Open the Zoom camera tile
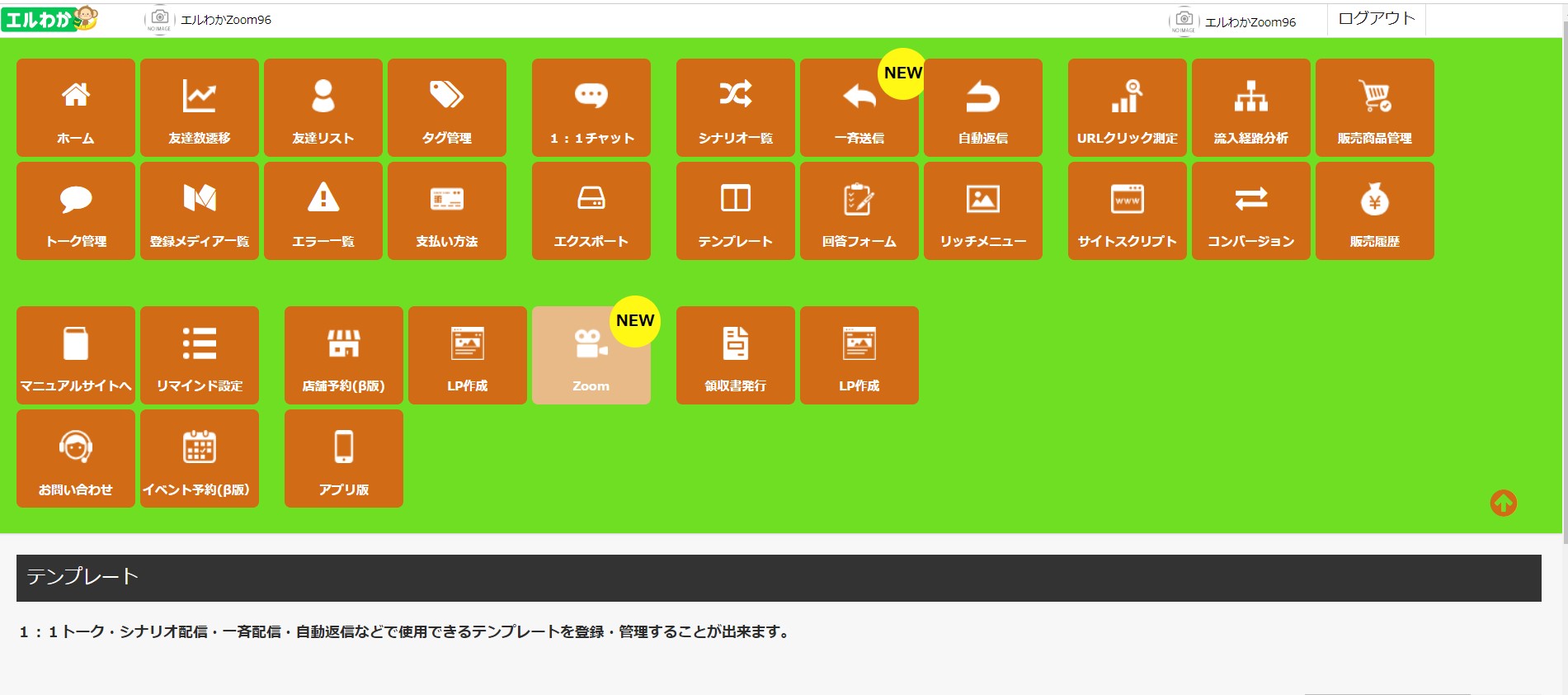The height and width of the screenshot is (695, 1568). (591, 355)
